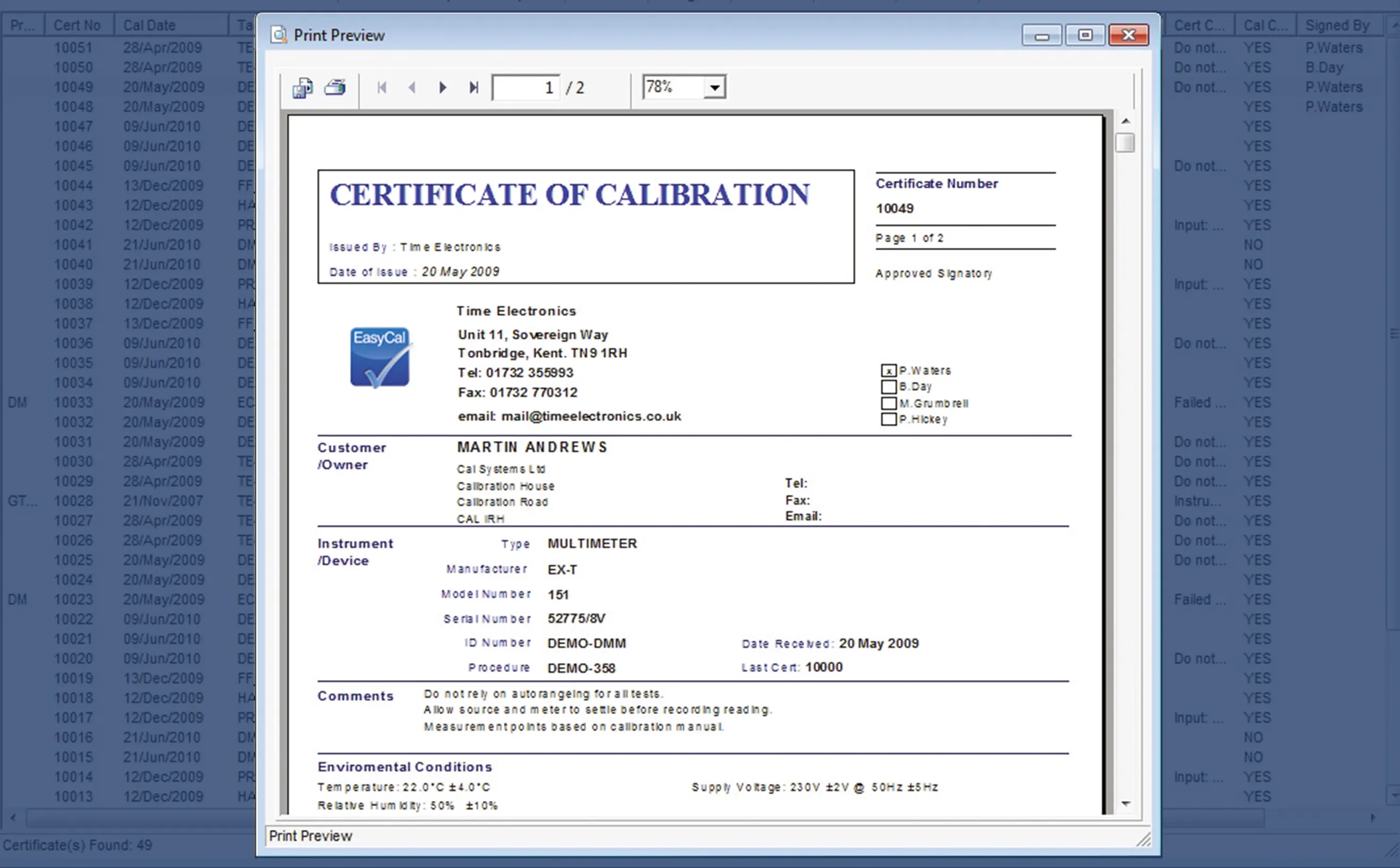1400x868 pixels.
Task: Click the page number input field
Action: pos(525,88)
